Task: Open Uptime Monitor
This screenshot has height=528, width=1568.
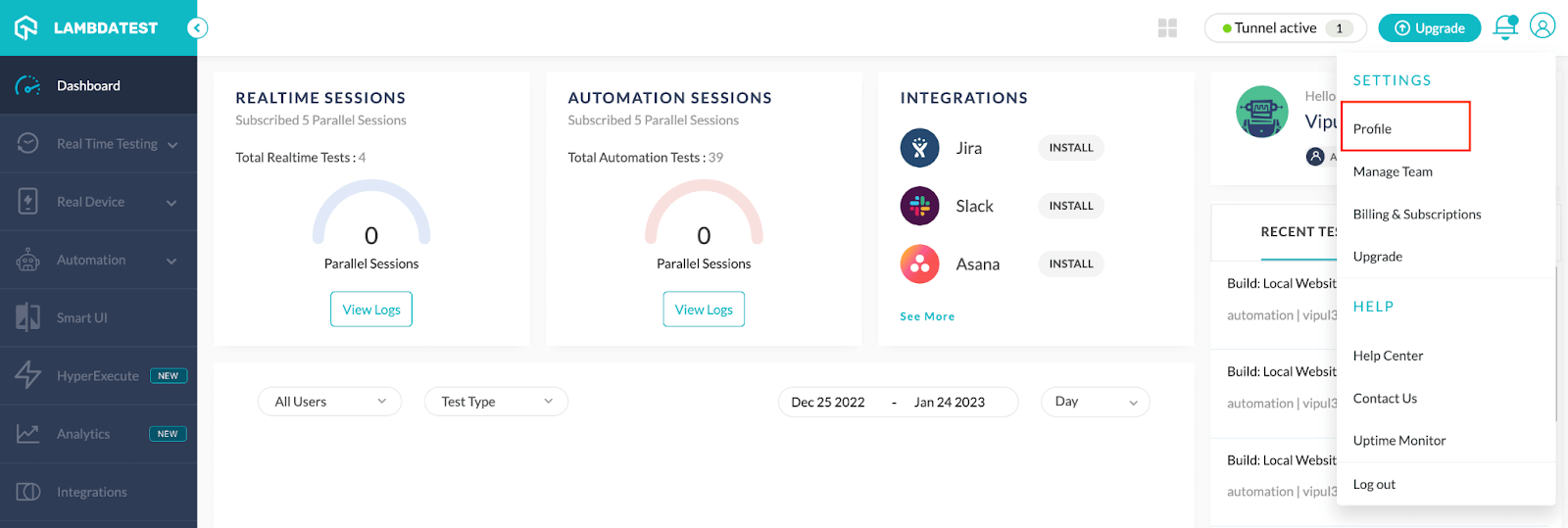Action: pos(1399,441)
